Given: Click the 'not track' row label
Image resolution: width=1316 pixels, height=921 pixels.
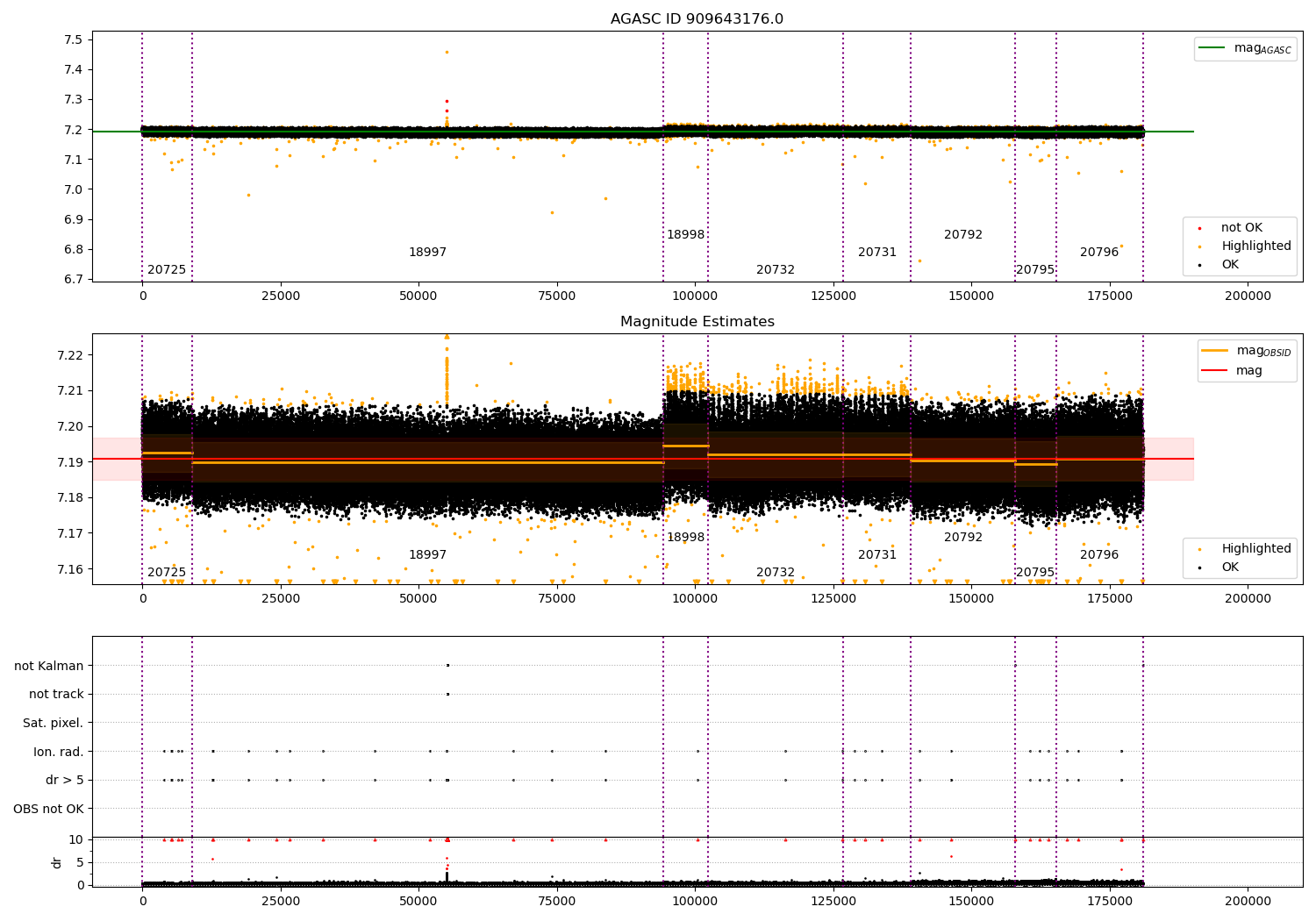Looking at the screenshot, I should (x=56, y=694).
